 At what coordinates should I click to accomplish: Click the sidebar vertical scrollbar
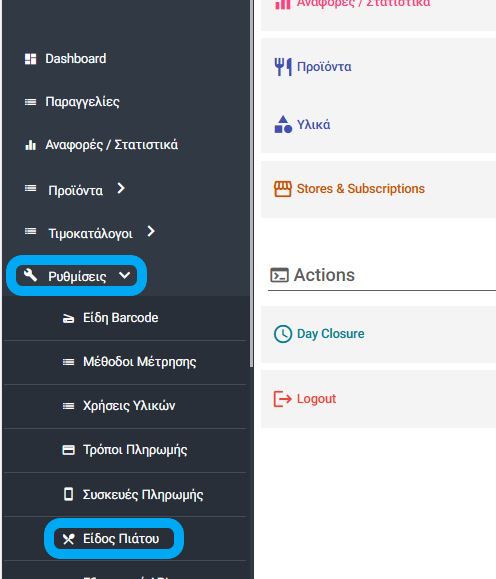(x=252, y=183)
